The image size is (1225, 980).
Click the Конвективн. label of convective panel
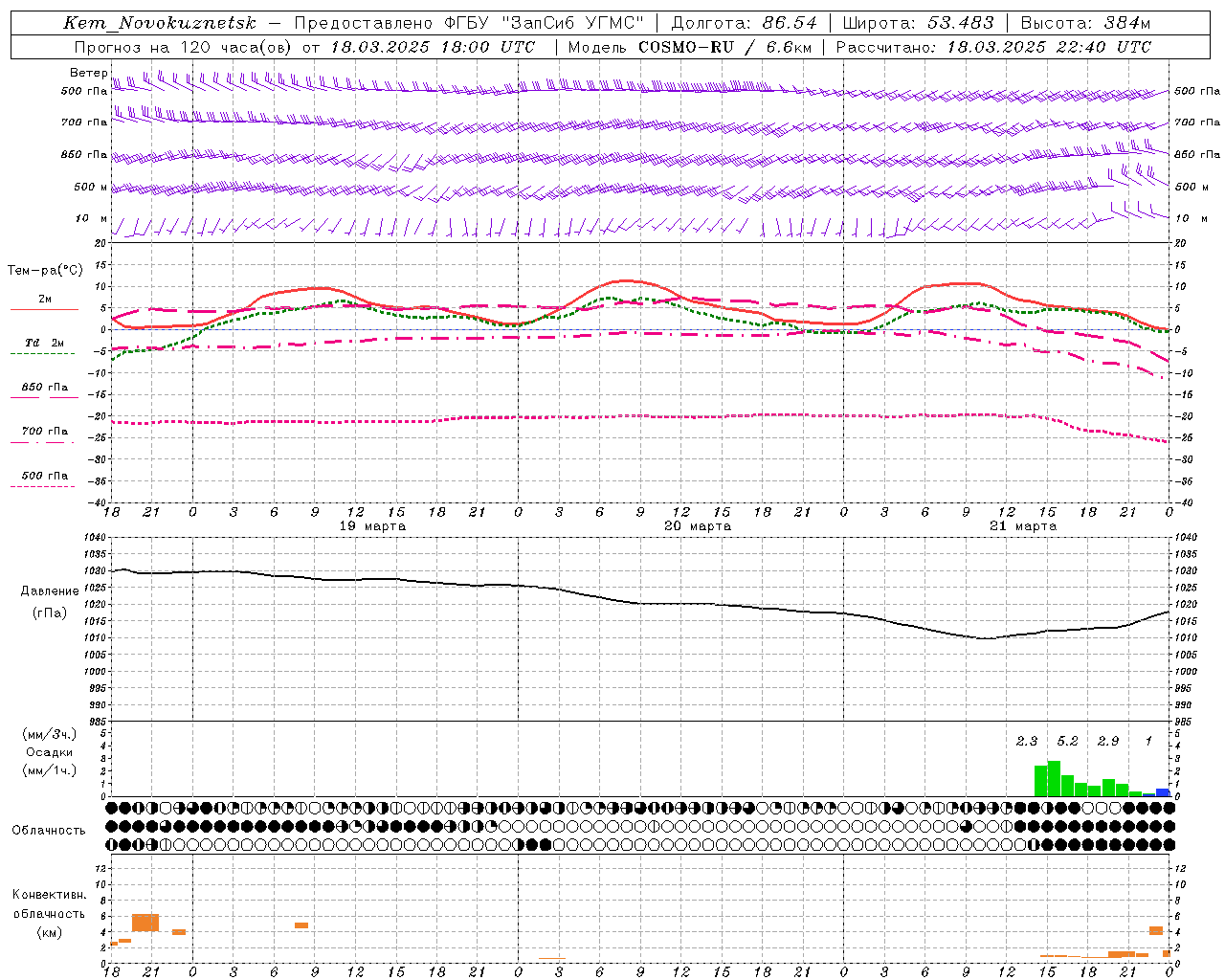point(50,895)
